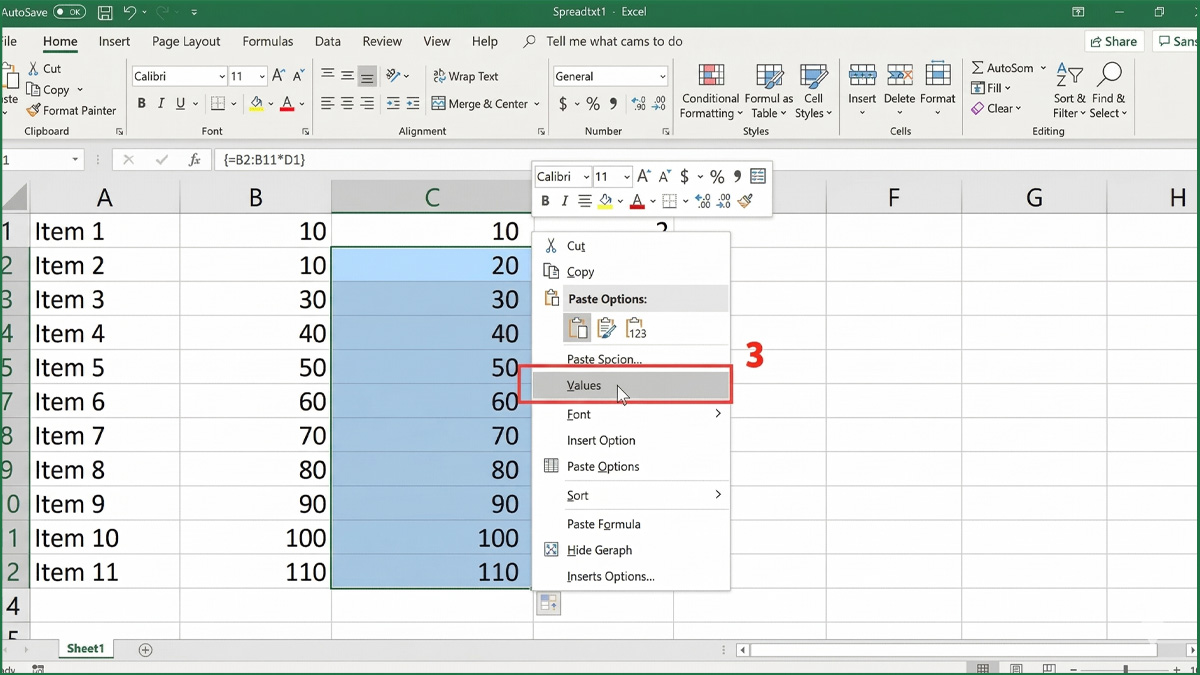
Task: Toggle the AutoSave switch
Action: 69,13
